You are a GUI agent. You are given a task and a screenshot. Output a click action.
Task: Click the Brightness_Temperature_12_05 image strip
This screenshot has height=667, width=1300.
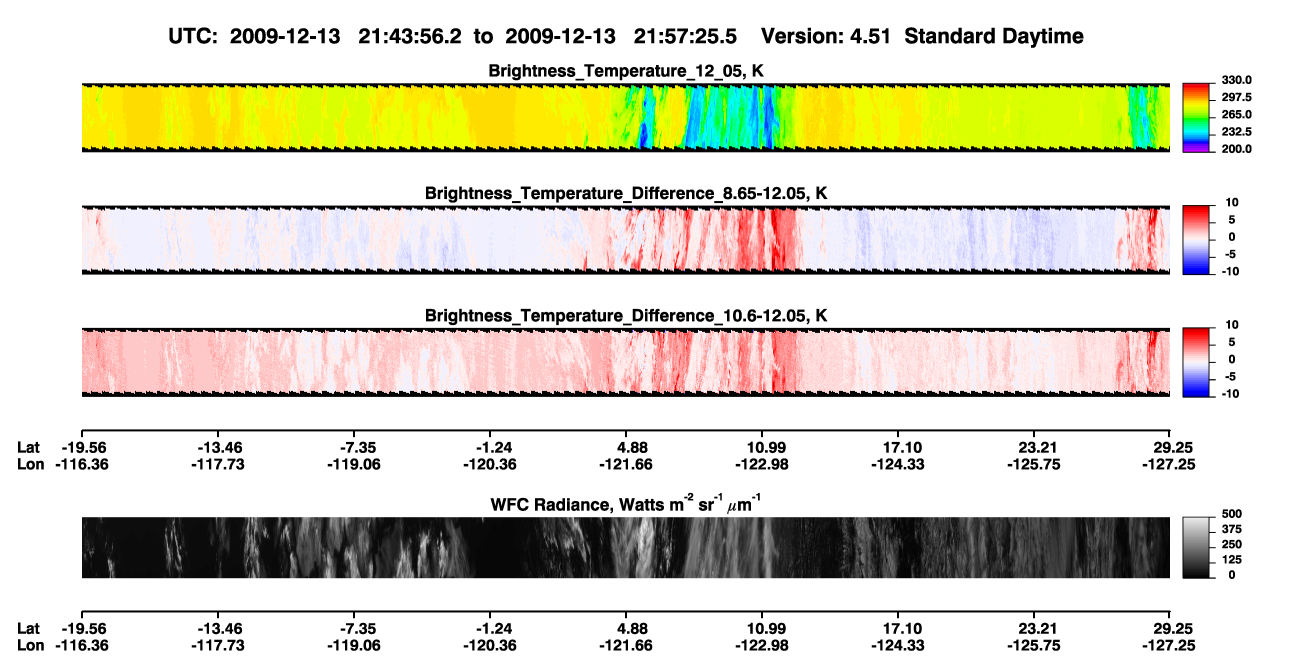pyautogui.click(x=625, y=117)
